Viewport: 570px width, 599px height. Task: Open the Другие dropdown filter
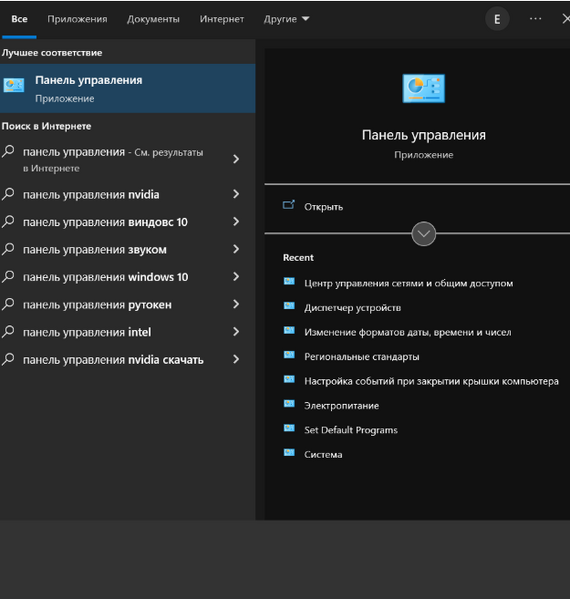point(286,19)
